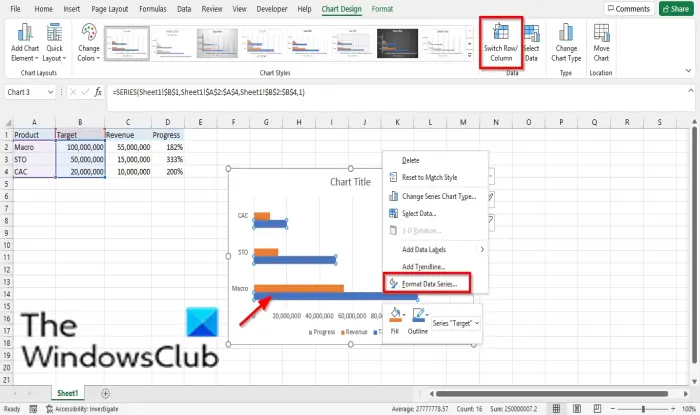Viewport: 700px width, 415px height.
Task: Select the dark chart style thumbnail
Action: [397, 43]
